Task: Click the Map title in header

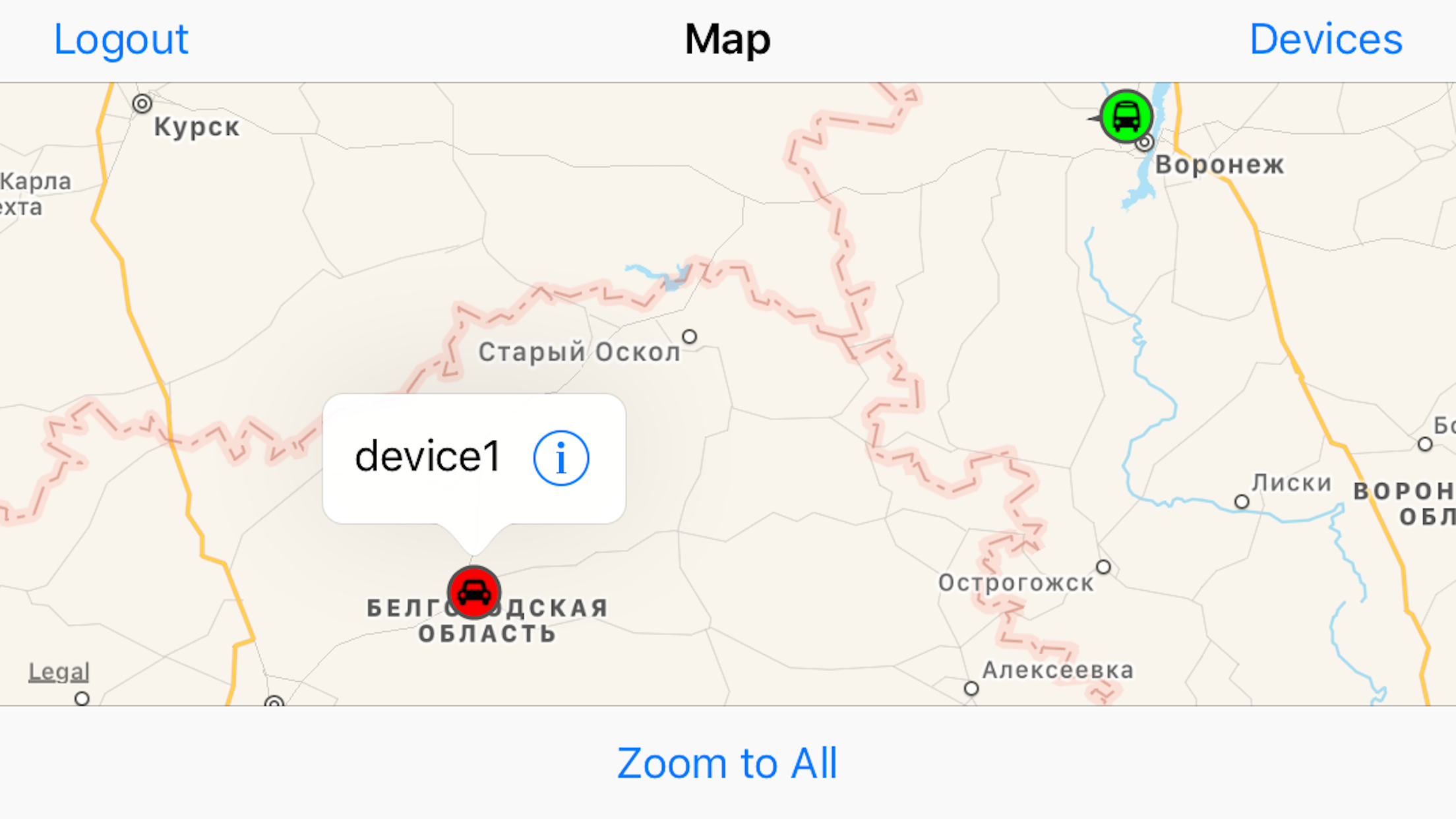Action: pos(727,40)
